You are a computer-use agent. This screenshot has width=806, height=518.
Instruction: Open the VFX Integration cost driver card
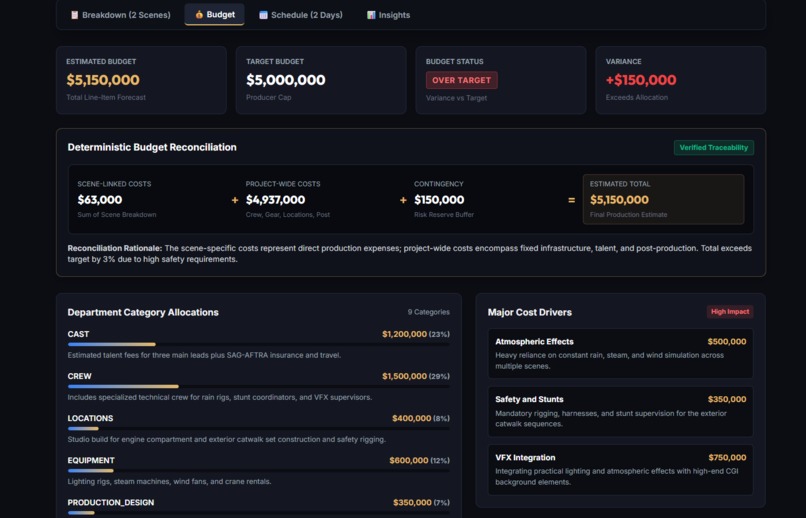tap(620, 470)
